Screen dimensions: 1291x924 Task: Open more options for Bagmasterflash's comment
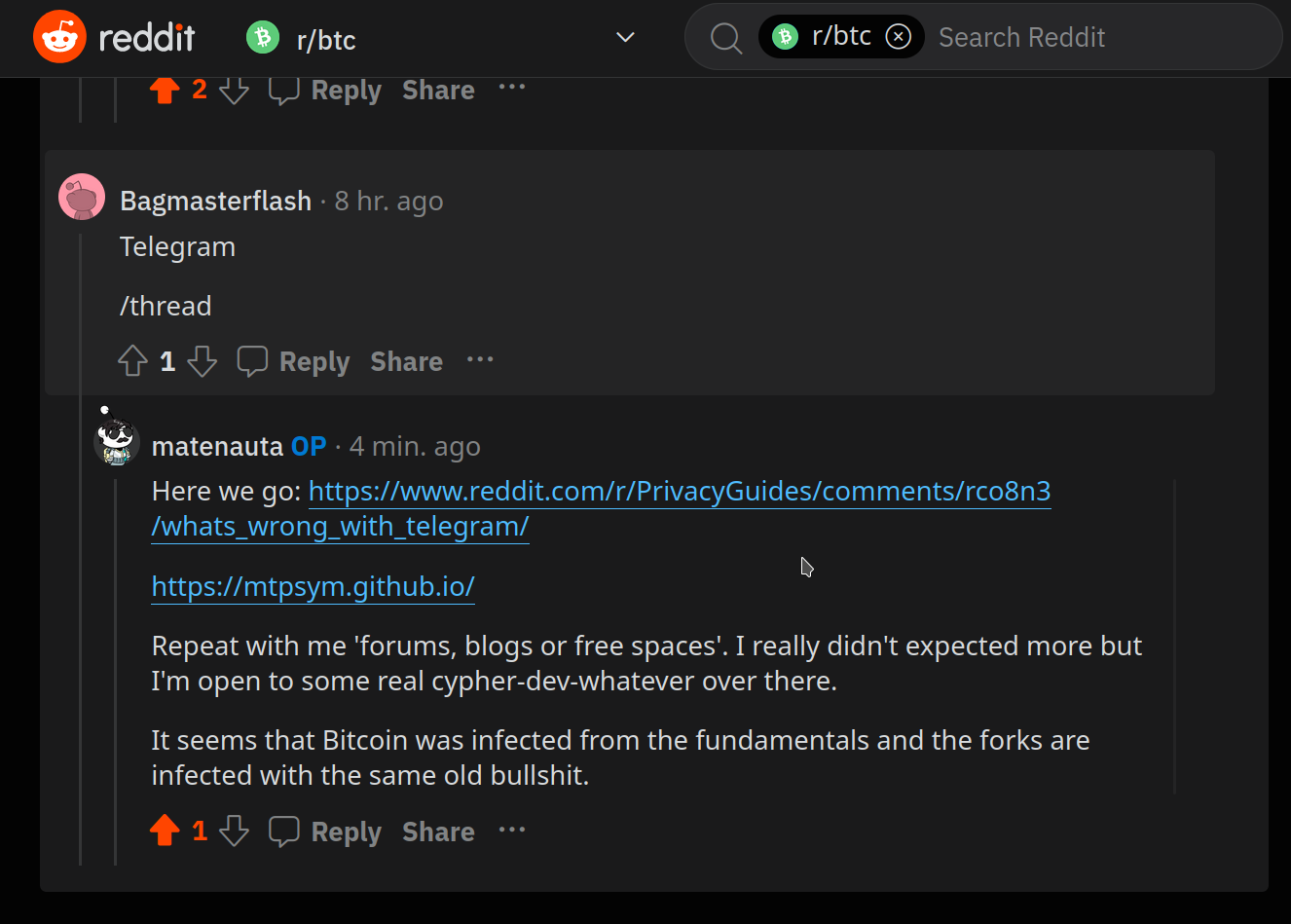480,360
